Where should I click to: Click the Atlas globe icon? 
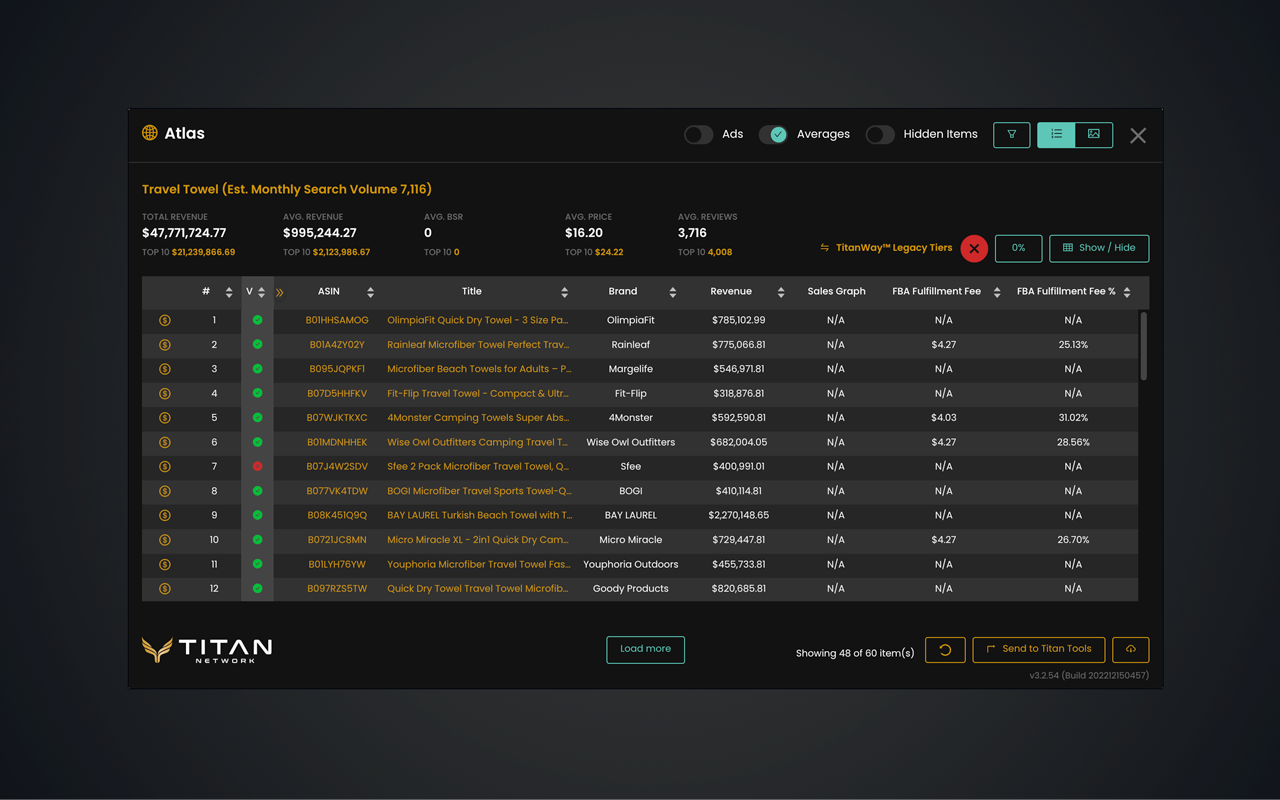(x=150, y=133)
